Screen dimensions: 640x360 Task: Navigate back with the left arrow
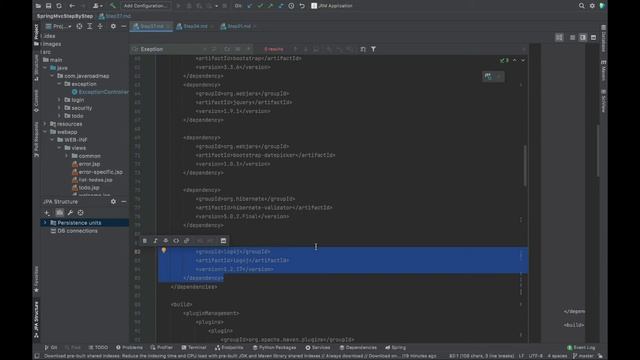72,6
